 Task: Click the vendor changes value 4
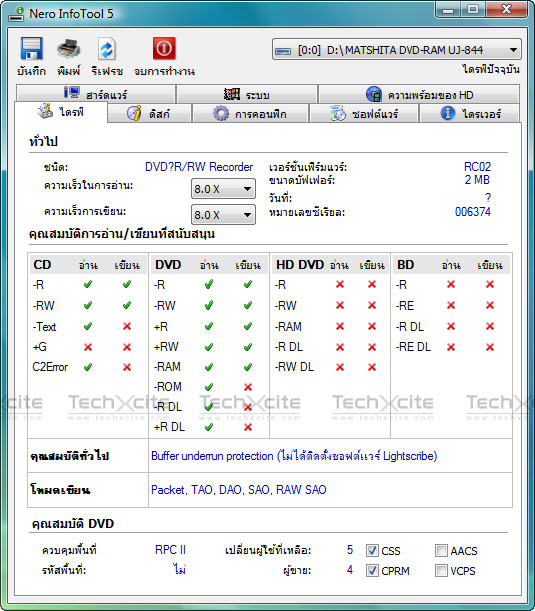click(350, 570)
